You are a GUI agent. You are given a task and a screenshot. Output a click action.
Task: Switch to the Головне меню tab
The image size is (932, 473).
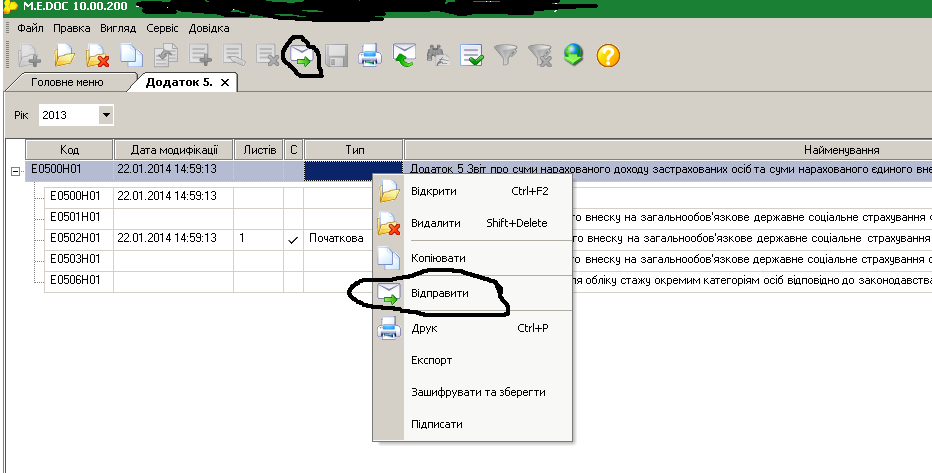[68, 82]
